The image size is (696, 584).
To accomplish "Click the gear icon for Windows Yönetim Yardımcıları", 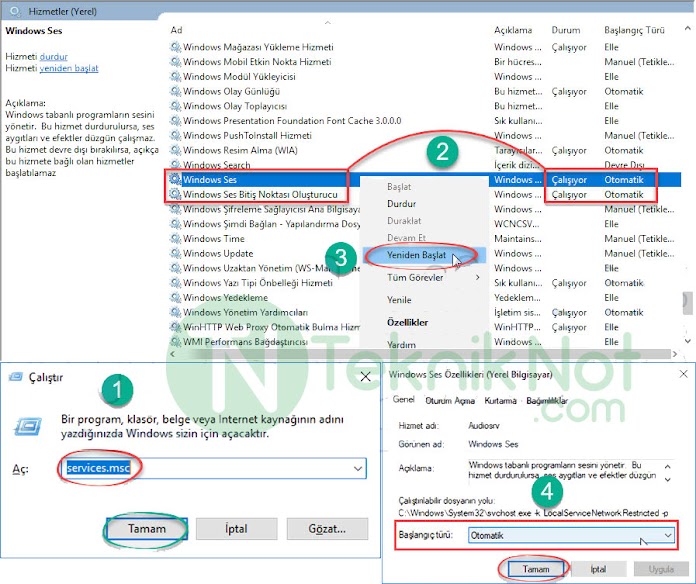I will coord(176,312).
